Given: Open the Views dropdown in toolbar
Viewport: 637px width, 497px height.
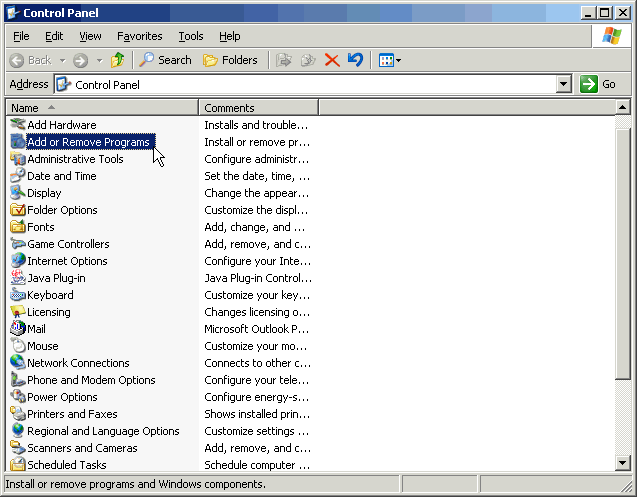Looking at the screenshot, I should (x=389, y=60).
